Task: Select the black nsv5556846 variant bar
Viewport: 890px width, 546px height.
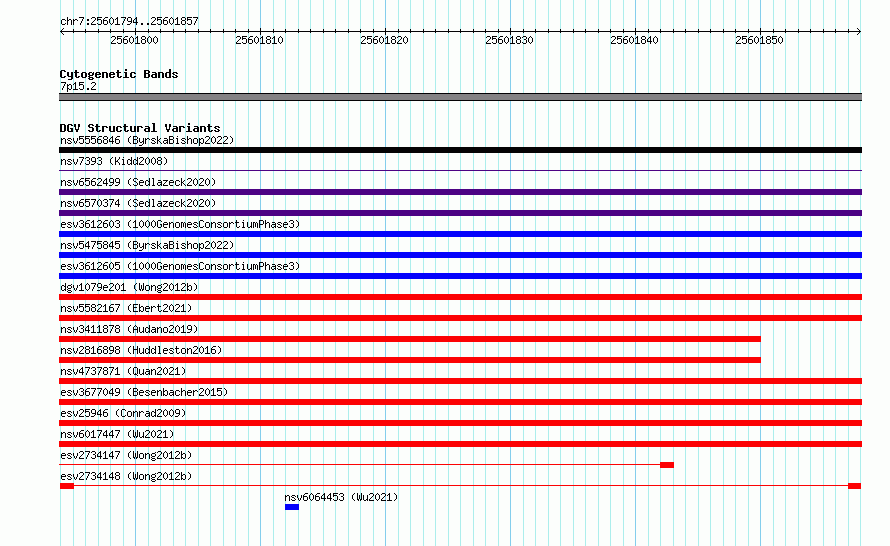Action: point(460,150)
